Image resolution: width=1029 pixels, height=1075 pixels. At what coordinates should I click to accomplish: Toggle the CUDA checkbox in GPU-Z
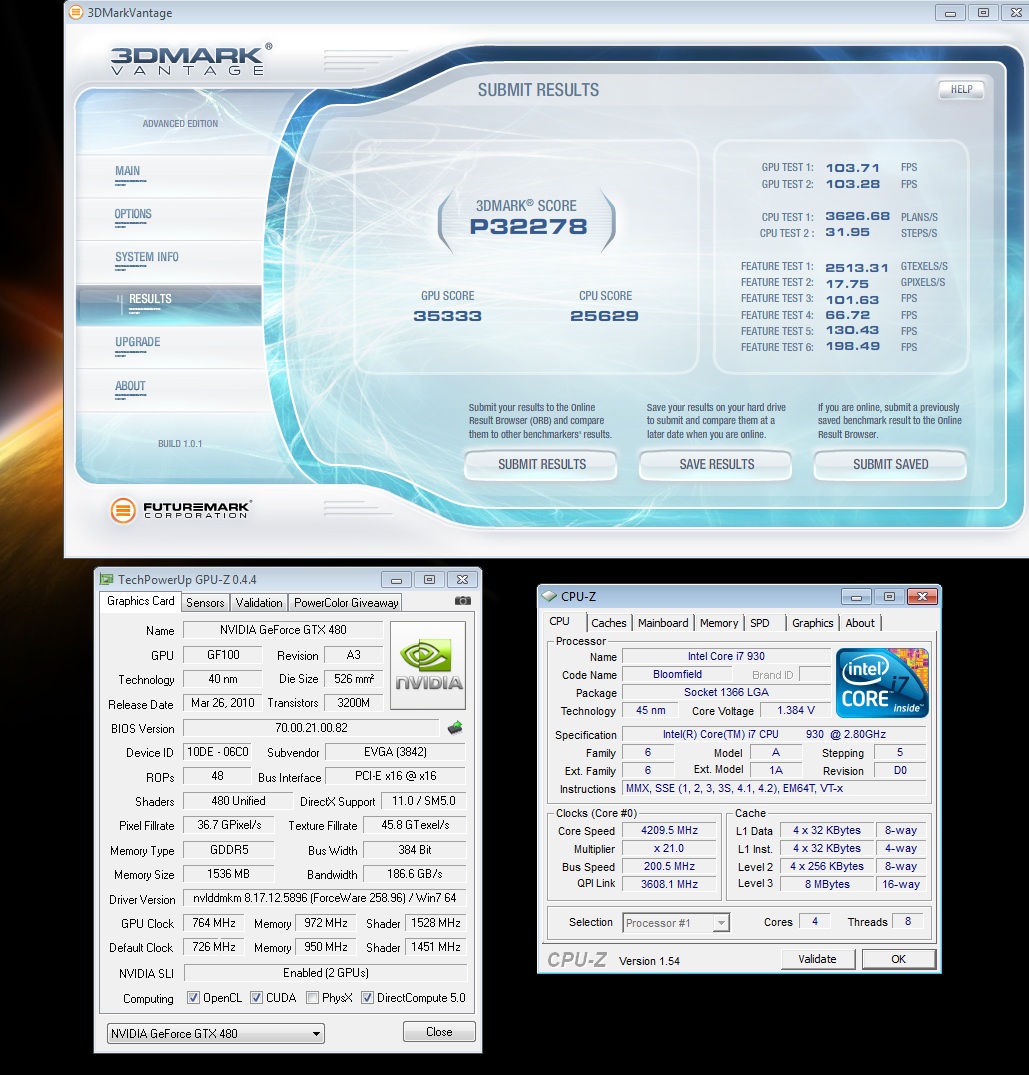(x=256, y=998)
